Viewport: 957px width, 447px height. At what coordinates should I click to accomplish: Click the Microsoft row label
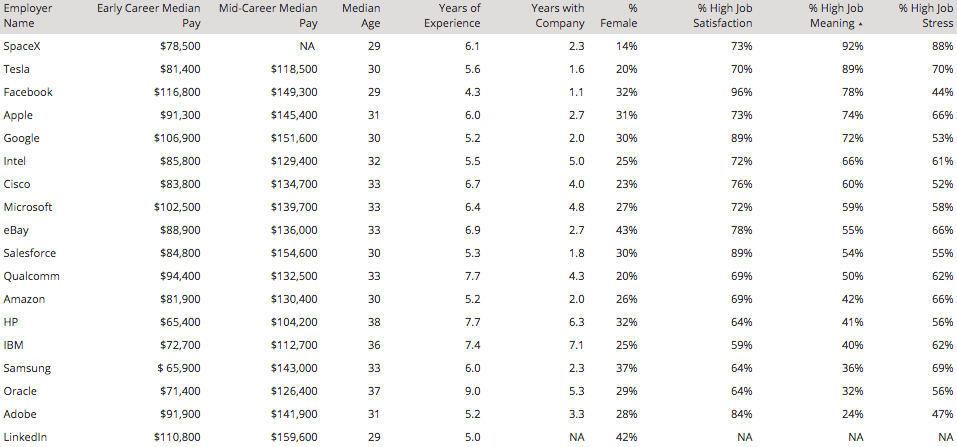(x=28, y=207)
